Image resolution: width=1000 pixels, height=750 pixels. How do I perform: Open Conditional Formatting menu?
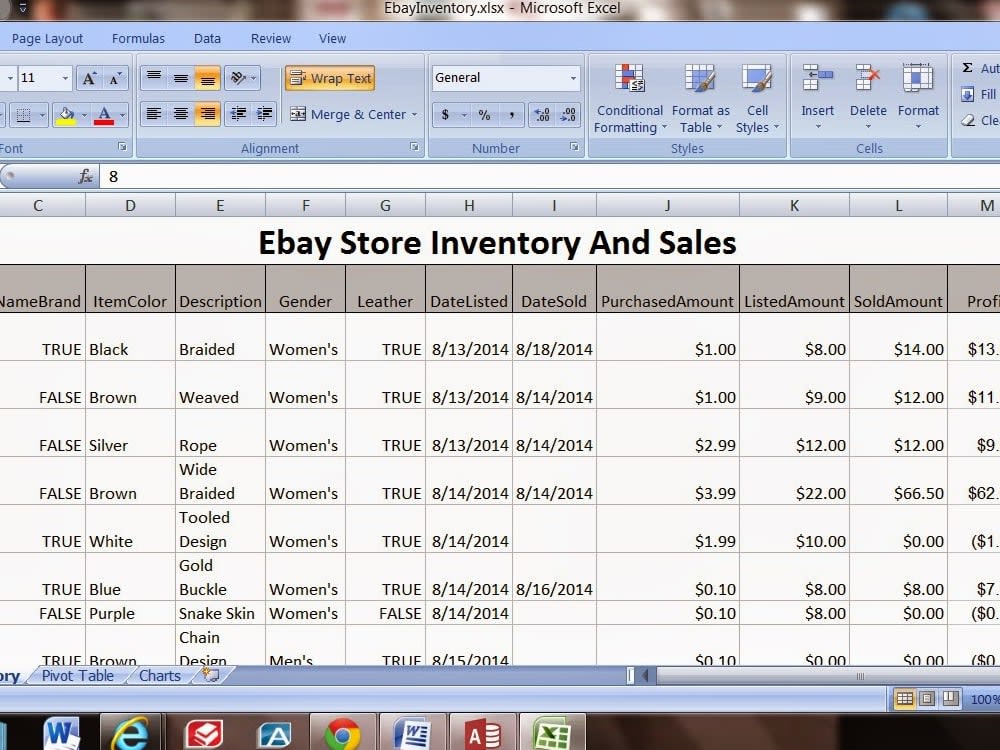point(629,99)
